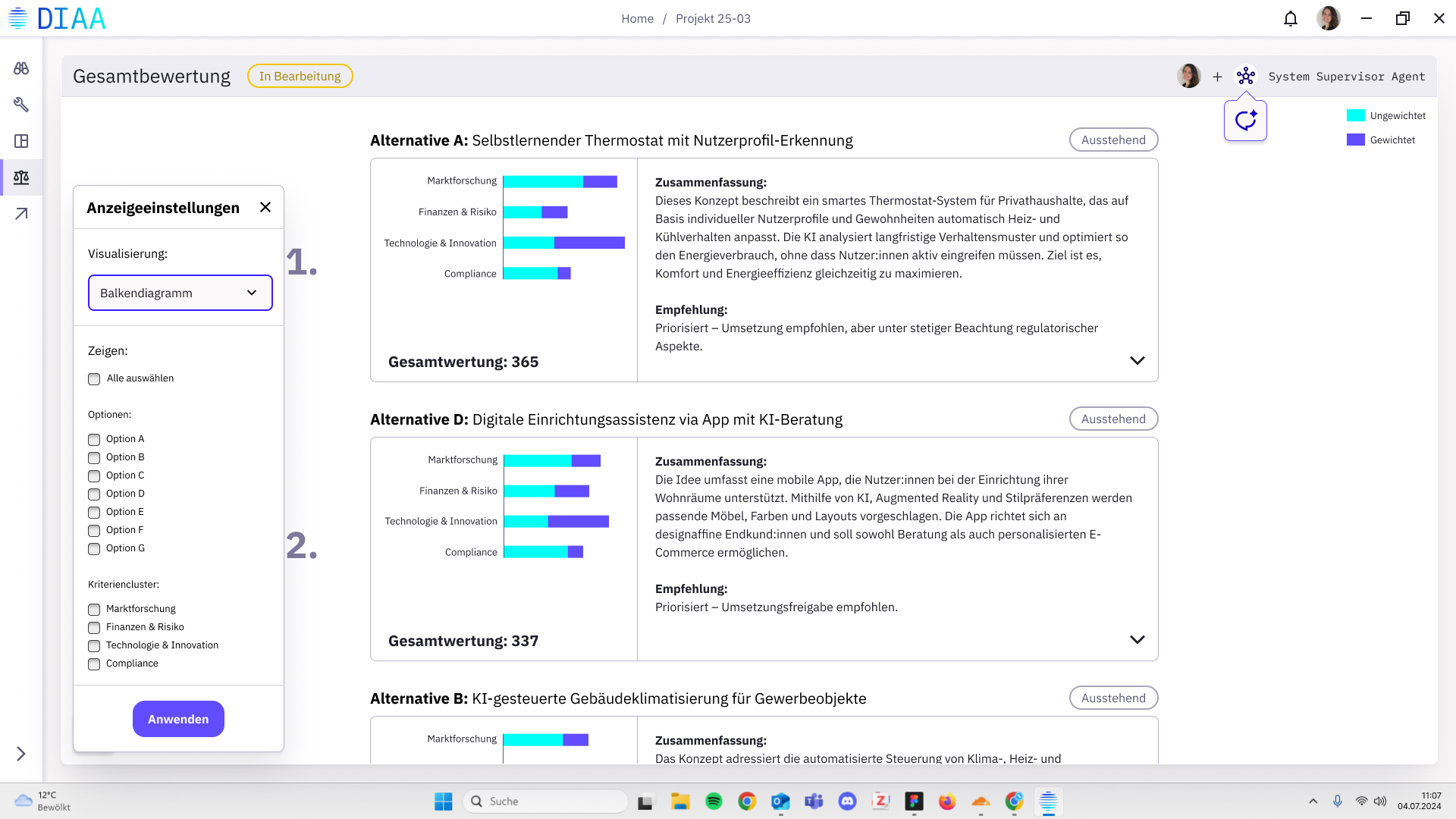Click the diagonal arrow sidebar icon
The width and height of the screenshot is (1456, 819).
(21, 214)
